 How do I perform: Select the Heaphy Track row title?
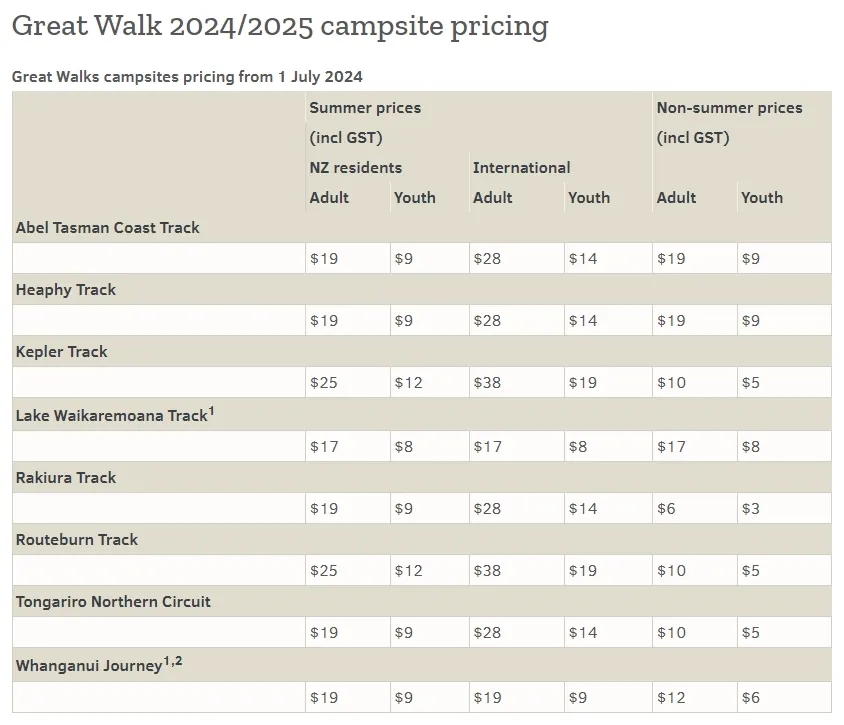pyautogui.click(x=66, y=290)
